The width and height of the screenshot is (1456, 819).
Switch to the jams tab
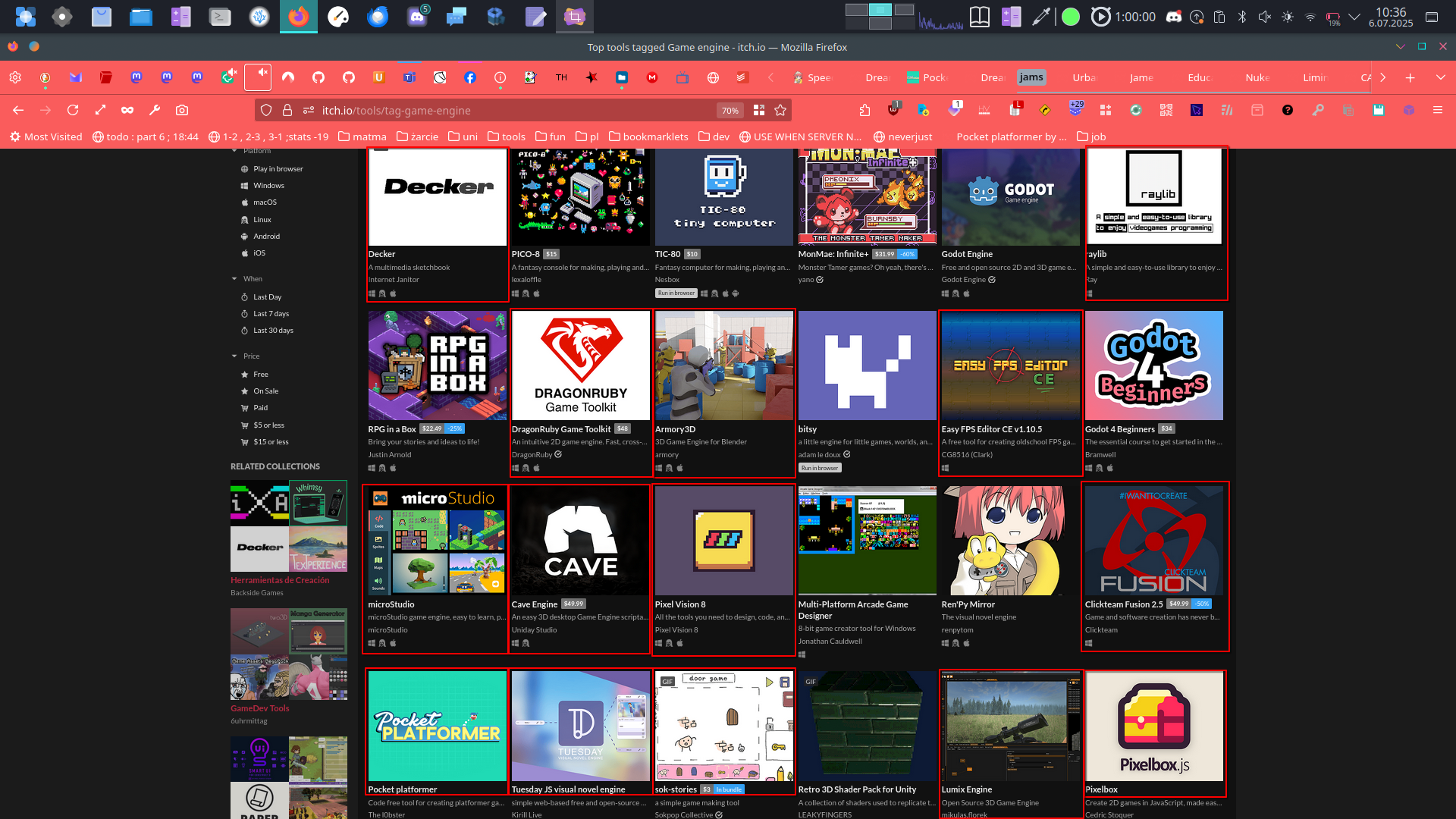tap(1031, 77)
